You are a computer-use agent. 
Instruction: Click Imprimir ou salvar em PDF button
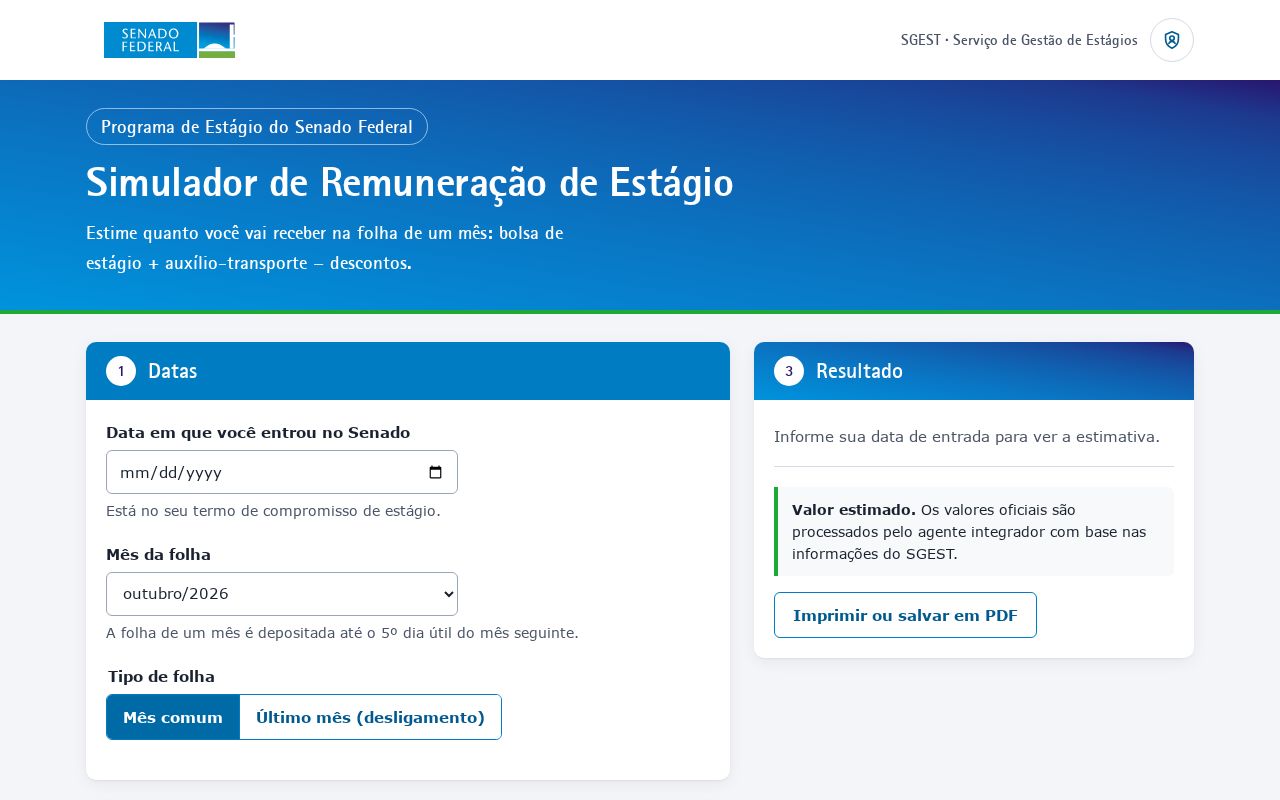click(x=905, y=615)
